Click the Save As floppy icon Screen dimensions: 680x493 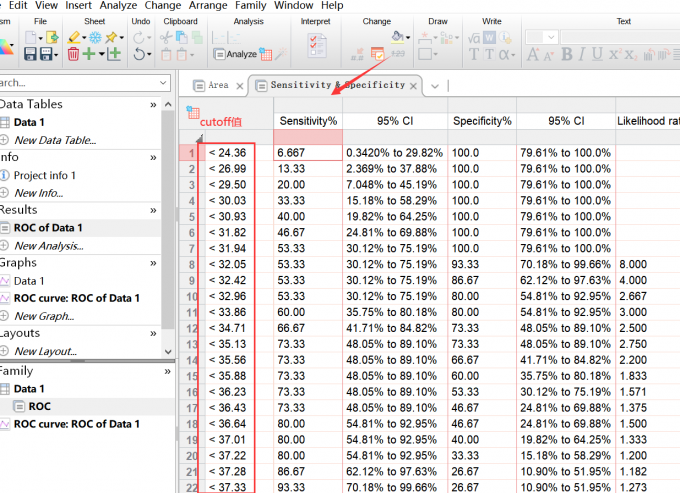click(46, 54)
